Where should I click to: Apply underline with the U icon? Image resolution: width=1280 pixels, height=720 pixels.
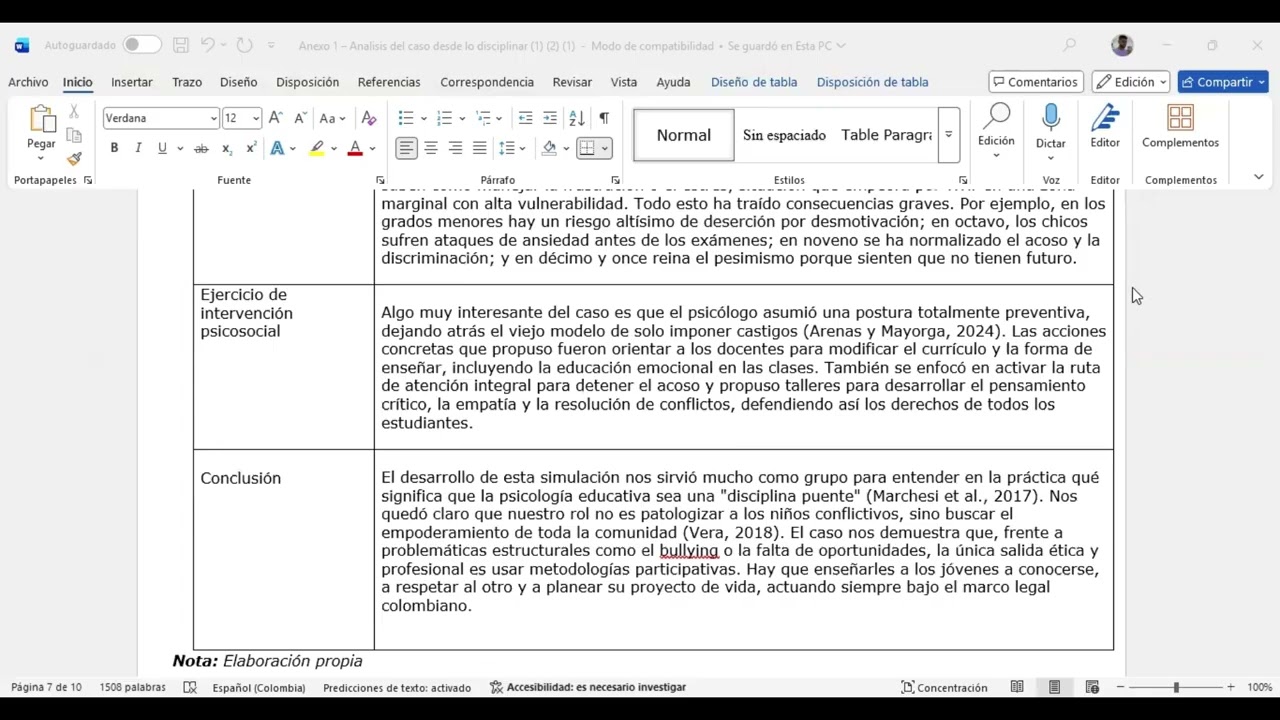click(162, 148)
